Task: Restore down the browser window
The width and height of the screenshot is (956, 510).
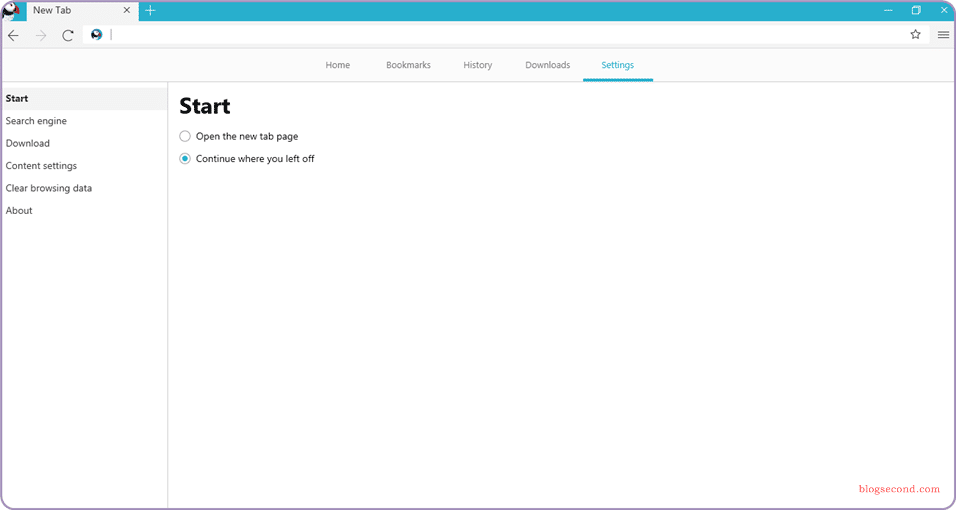Action: [916, 10]
